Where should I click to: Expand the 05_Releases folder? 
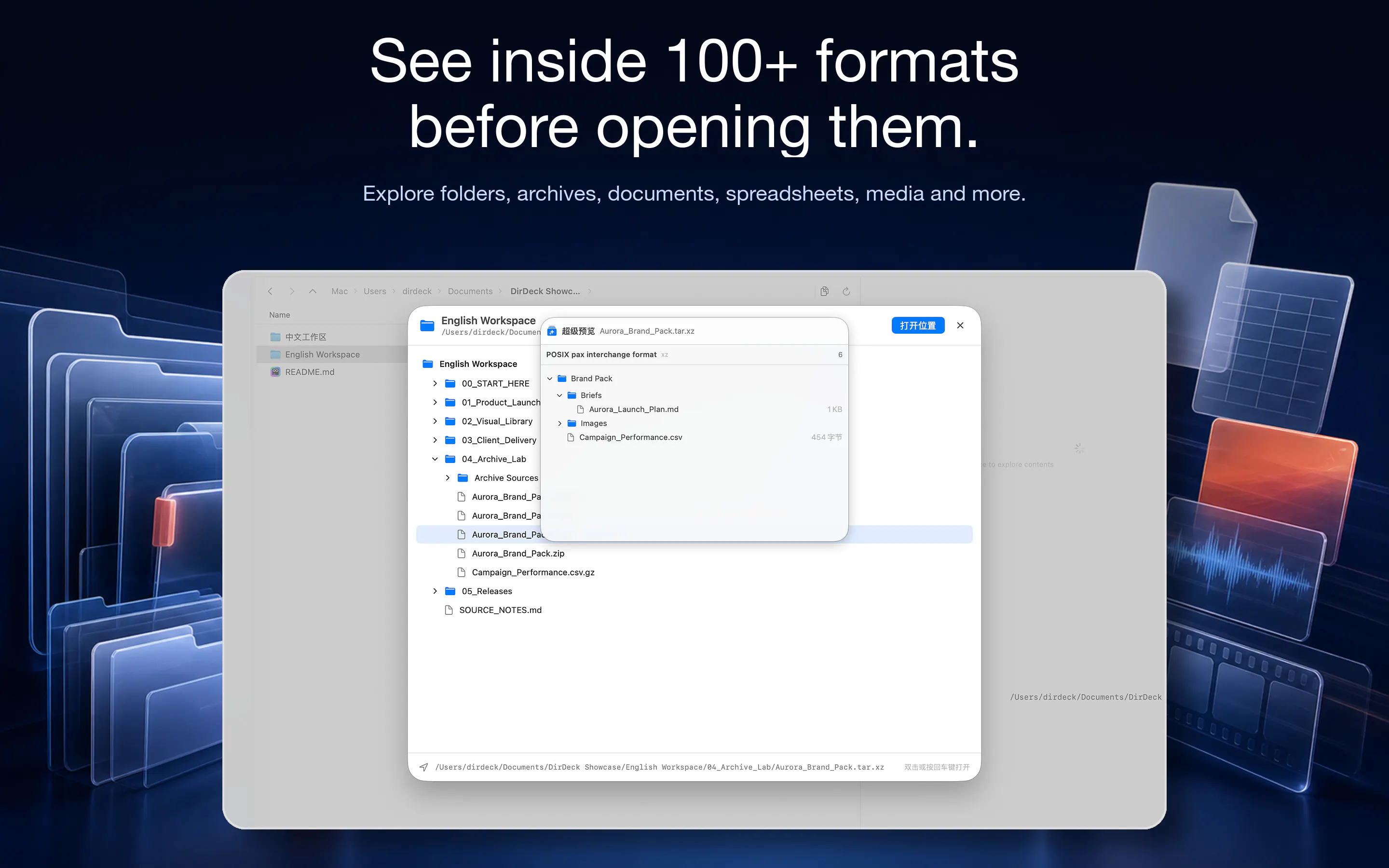click(435, 591)
